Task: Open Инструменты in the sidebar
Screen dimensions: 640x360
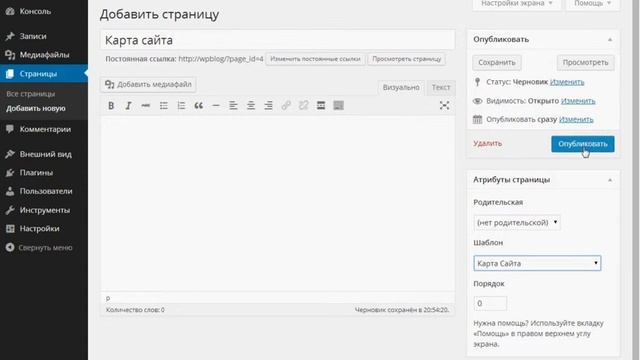Action: [x=44, y=210]
